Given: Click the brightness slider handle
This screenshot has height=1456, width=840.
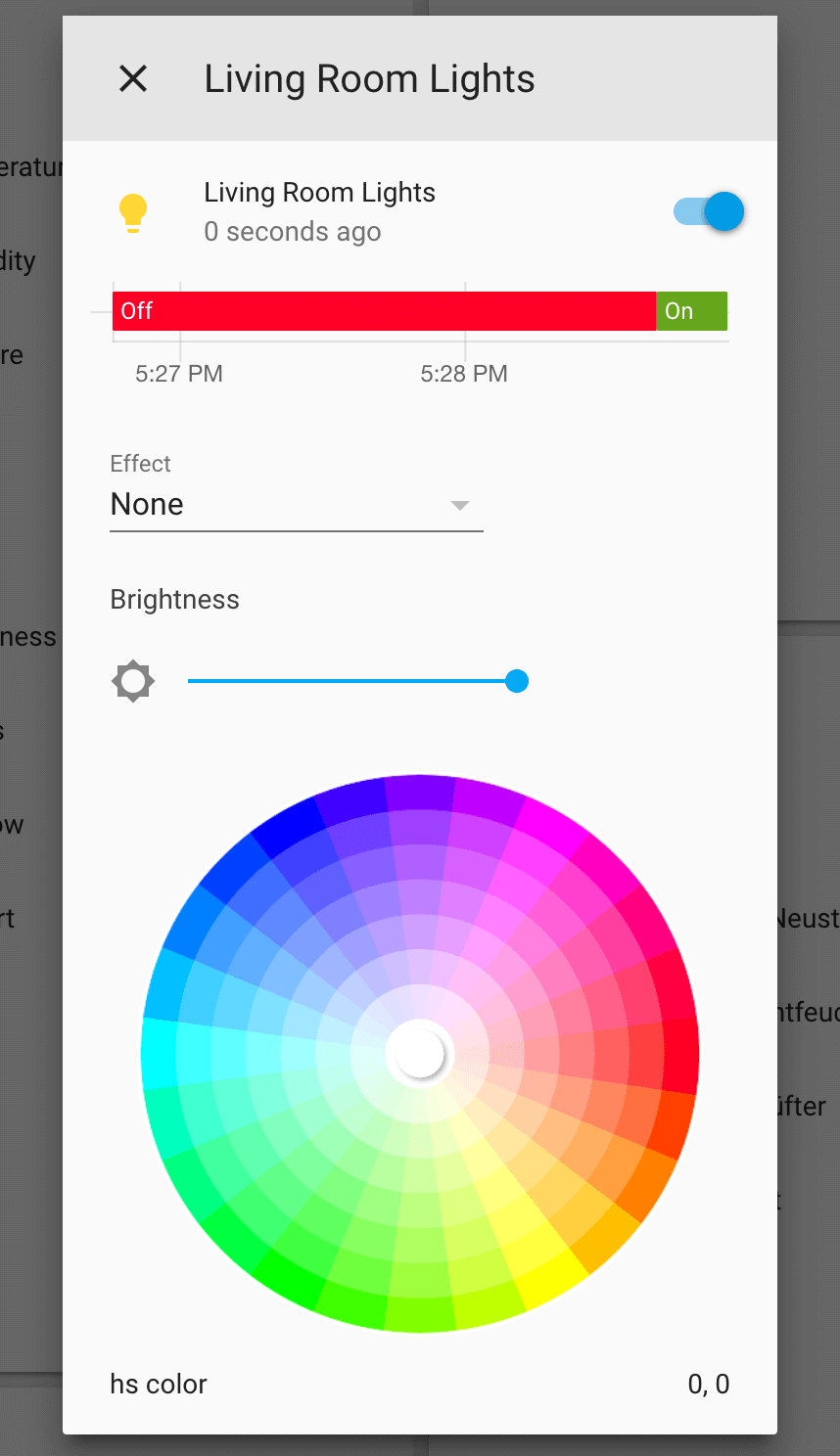Looking at the screenshot, I should [x=517, y=681].
